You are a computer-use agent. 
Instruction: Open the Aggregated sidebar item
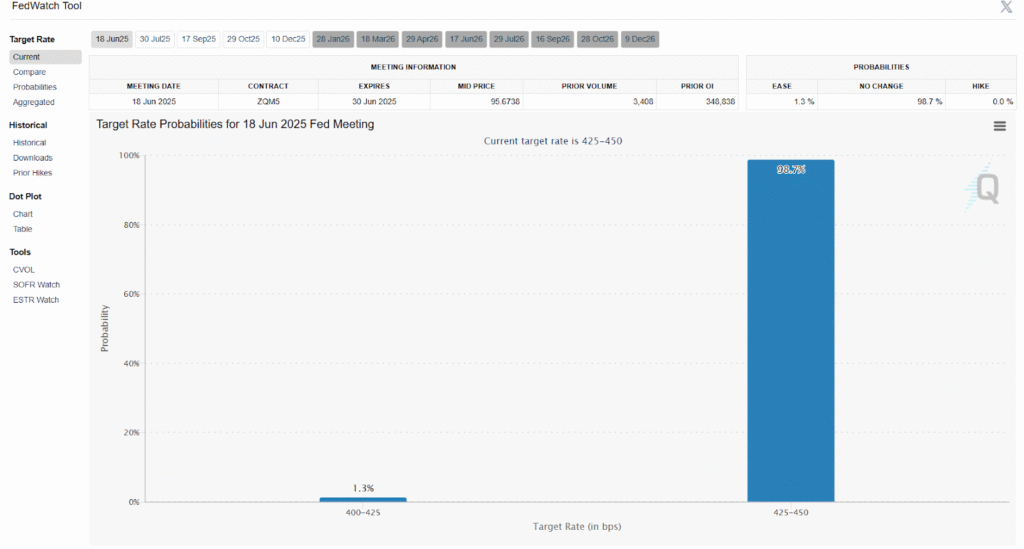(x=33, y=102)
